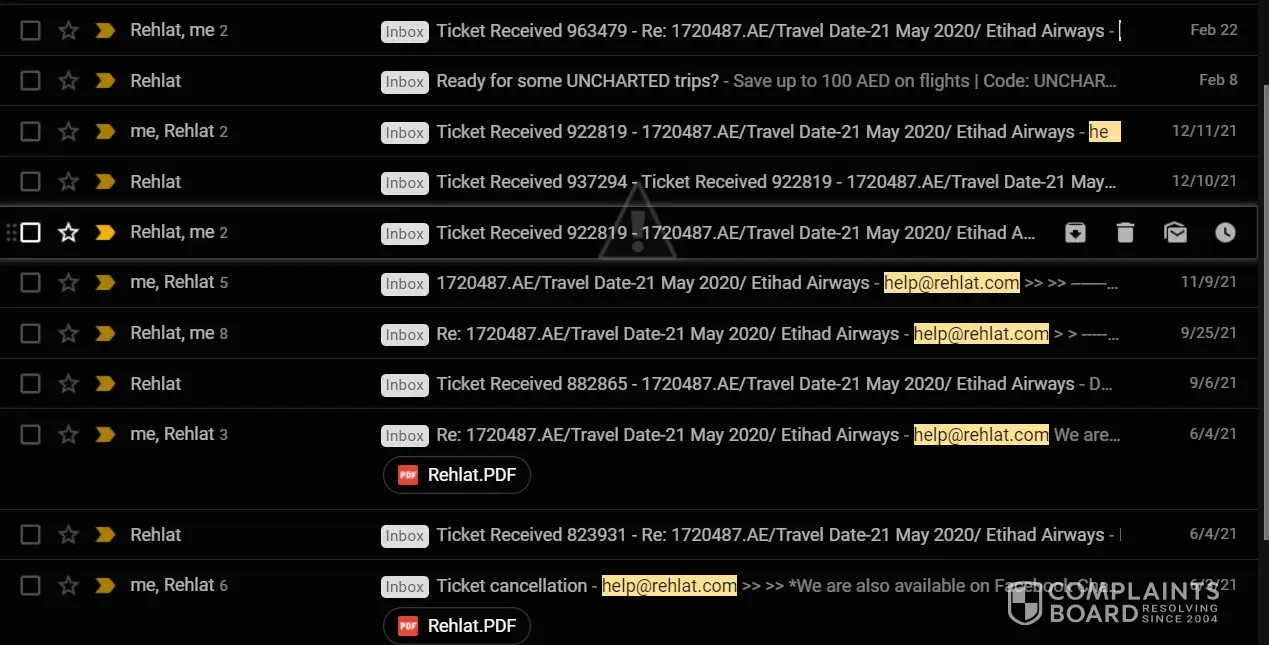The image size is (1269, 645).
Task: Toggle importance marker on Ticket cancellation email
Action: point(105,585)
